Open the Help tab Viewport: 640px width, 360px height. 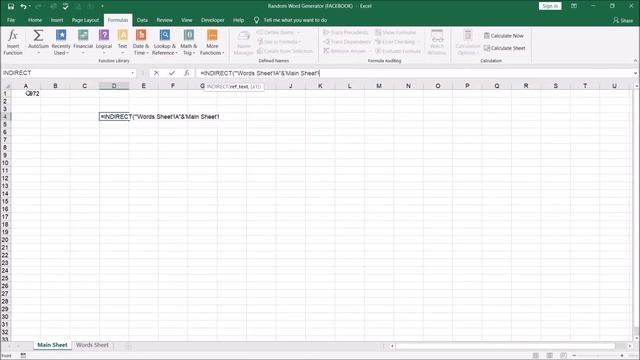point(238,20)
